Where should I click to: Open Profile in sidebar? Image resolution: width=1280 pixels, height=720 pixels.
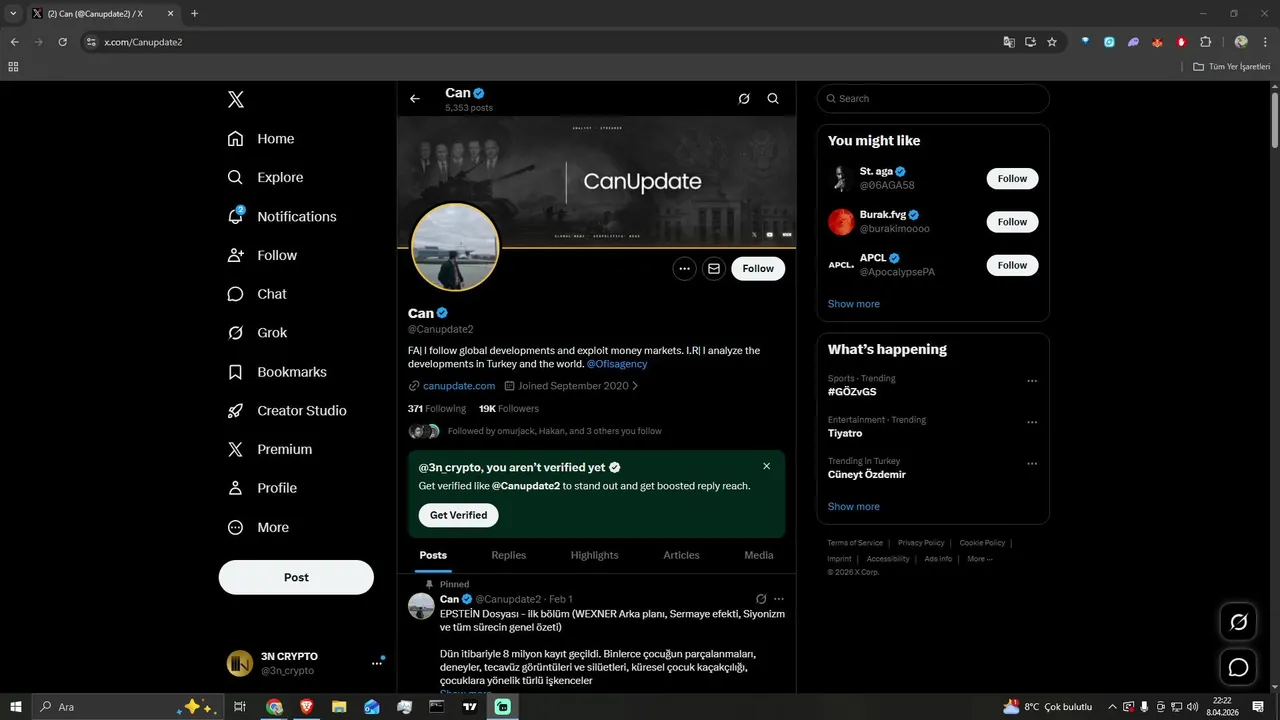pos(262,488)
